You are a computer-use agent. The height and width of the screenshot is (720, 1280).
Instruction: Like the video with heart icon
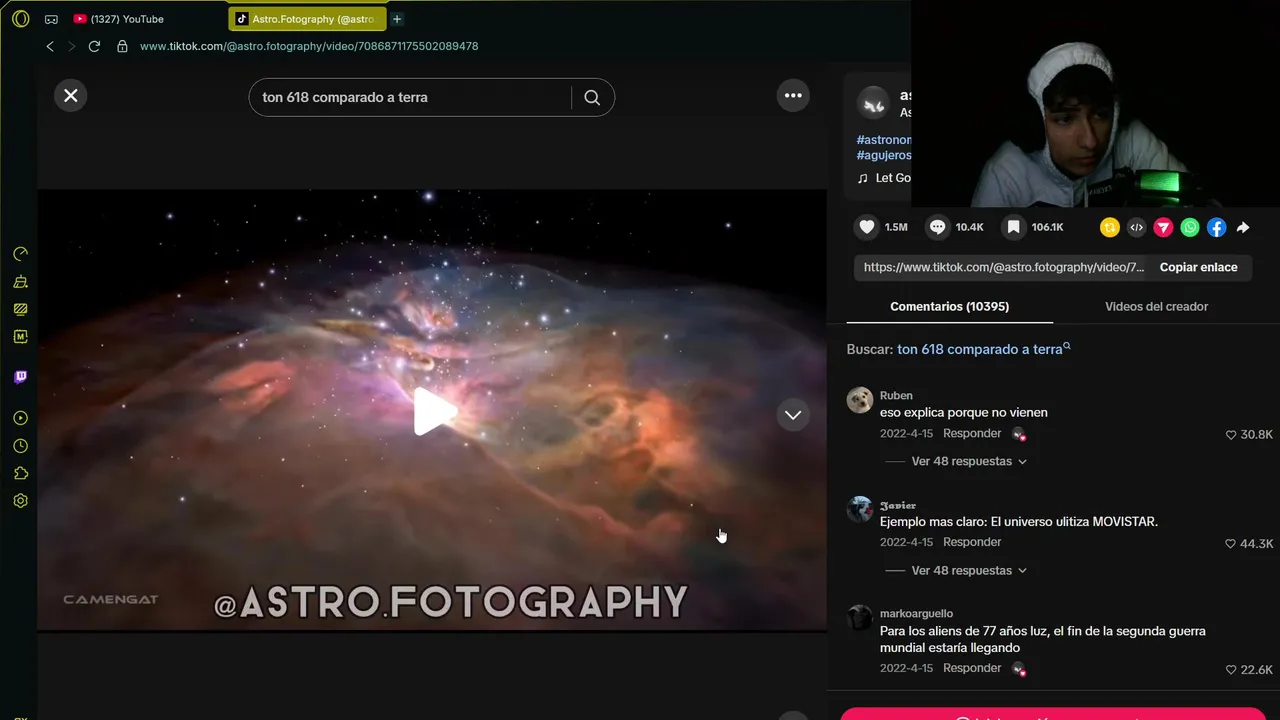pos(867,227)
